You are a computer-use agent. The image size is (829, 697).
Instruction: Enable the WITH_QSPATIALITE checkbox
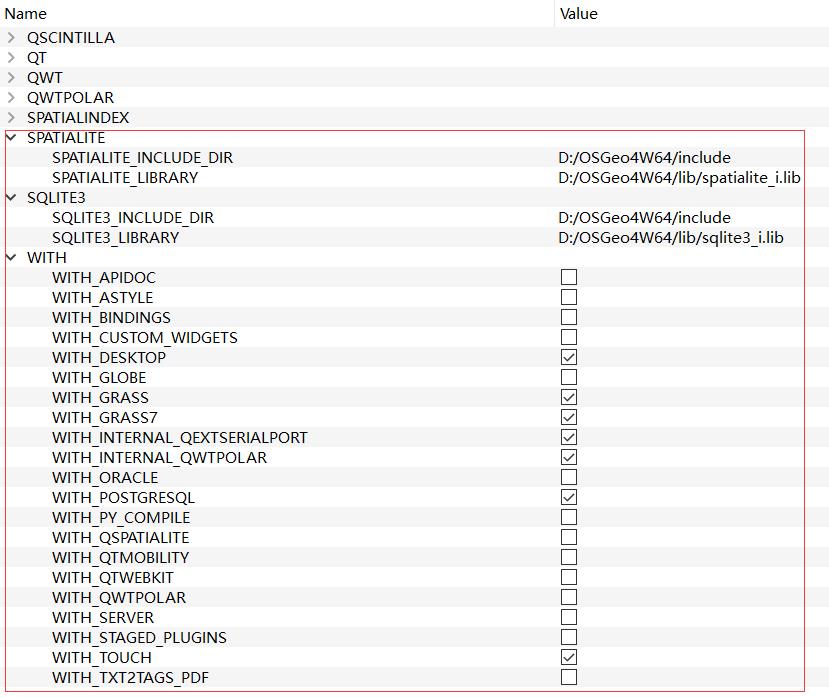[569, 537]
